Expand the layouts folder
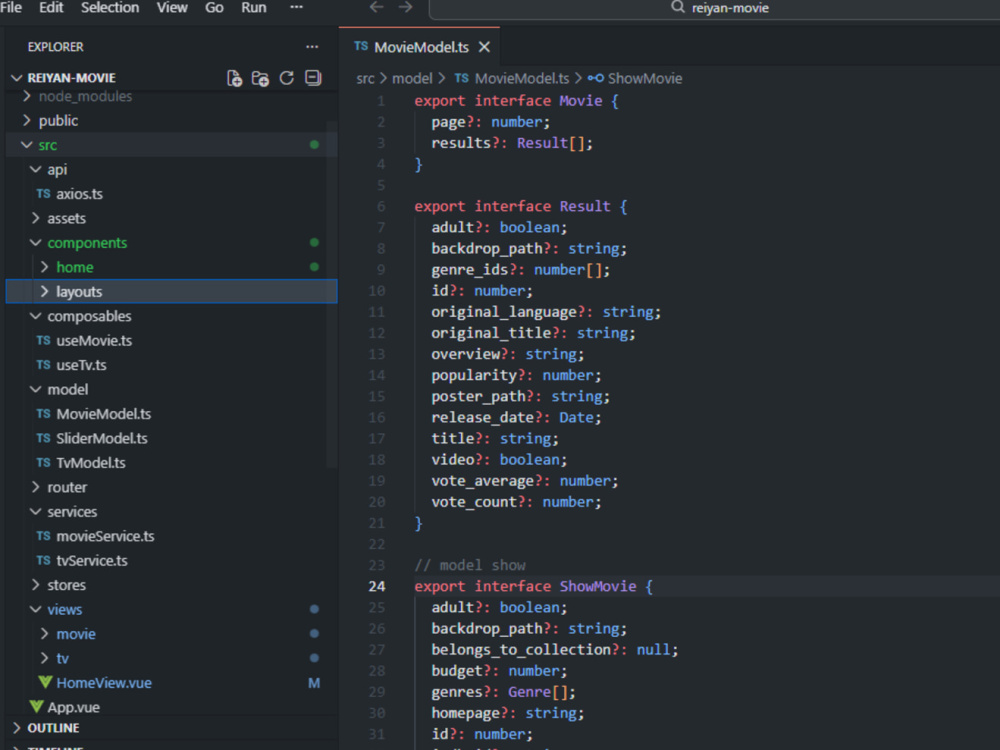This screenshot has height=750, width=1000. click(x=45, y=291)
